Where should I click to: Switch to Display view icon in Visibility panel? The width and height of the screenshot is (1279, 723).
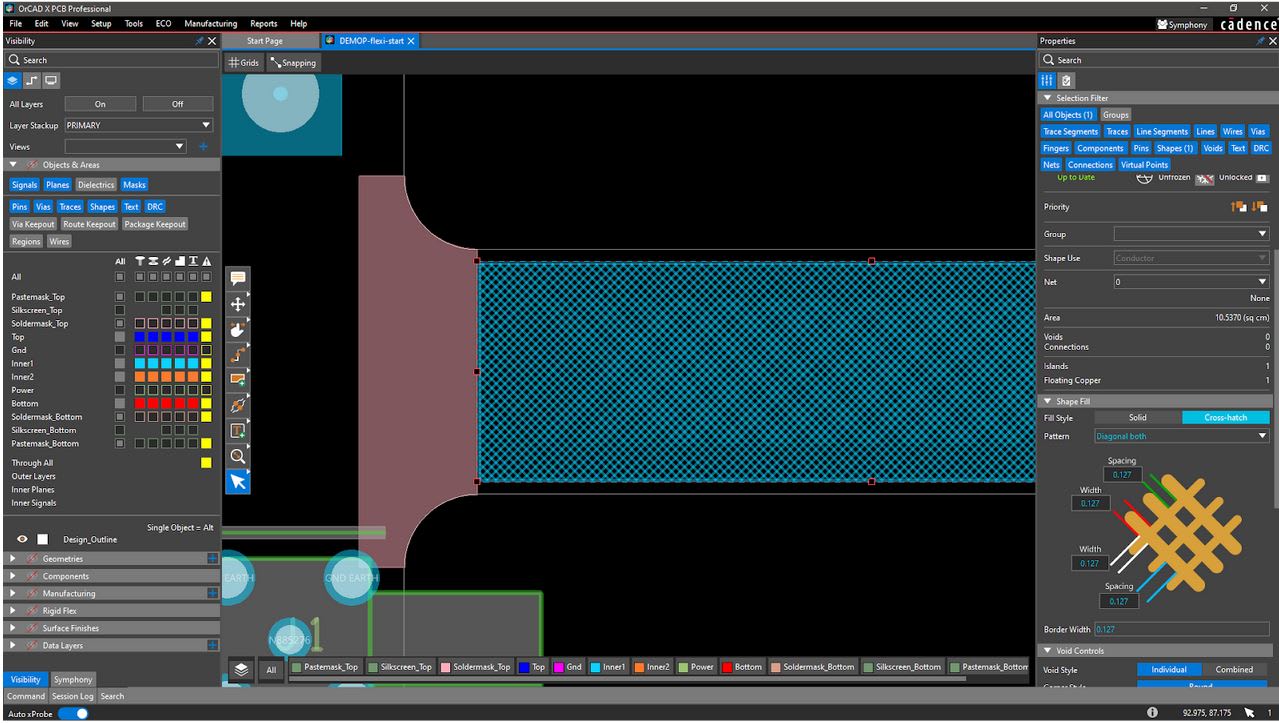point(51,80)
